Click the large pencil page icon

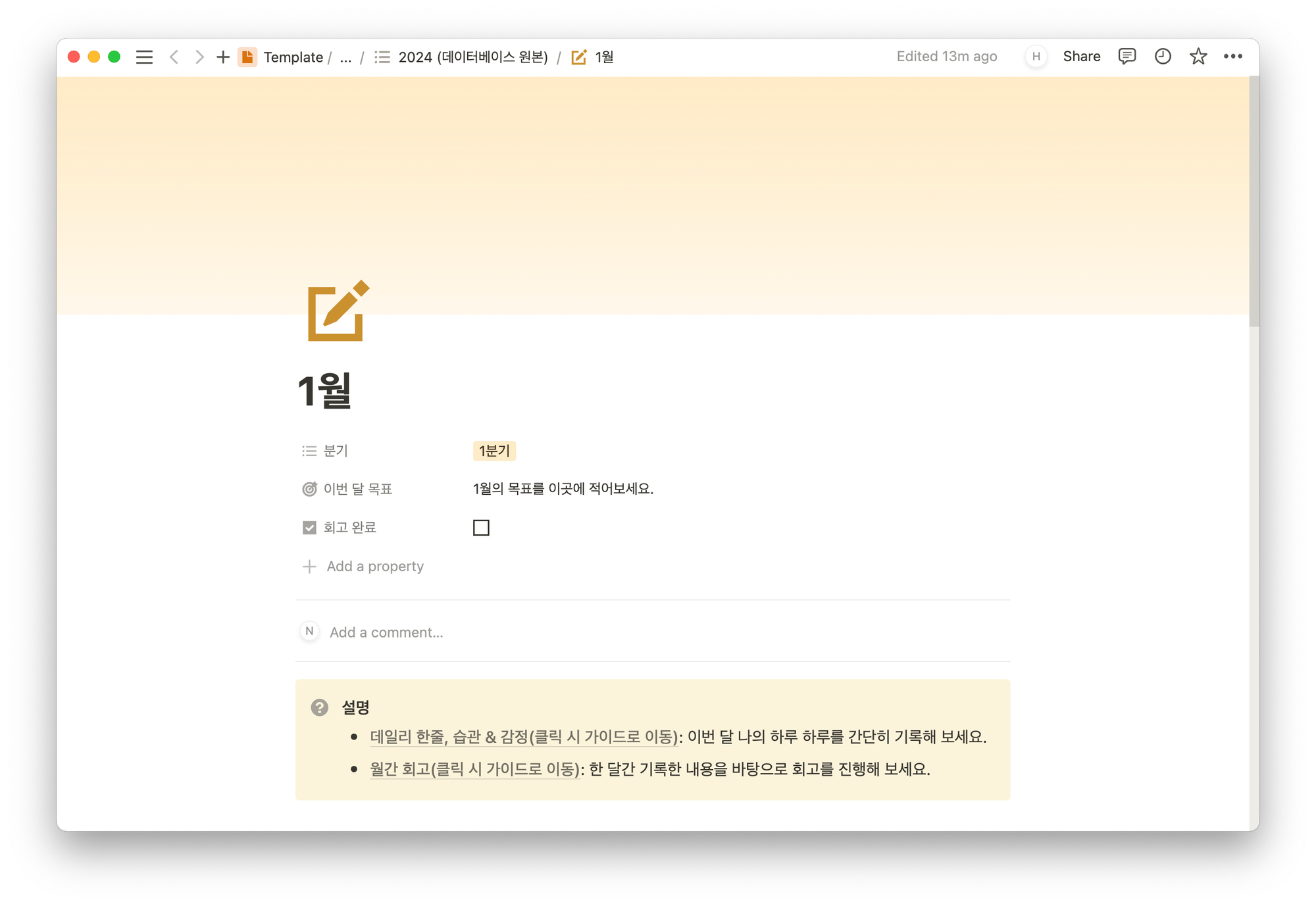(338, 311)
